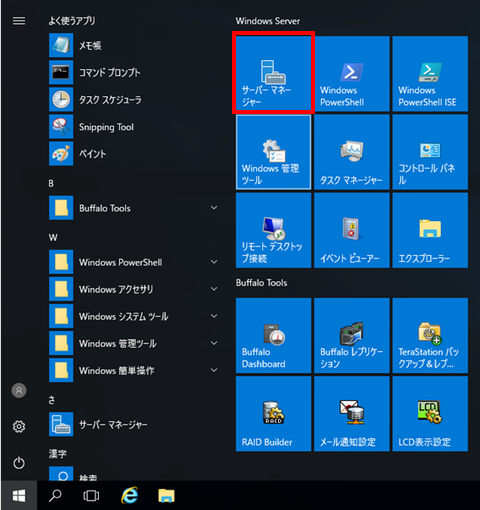The width and height of the screenshot is (480, 510).
Task: Click the W letter section header
Action: point(53,237)
